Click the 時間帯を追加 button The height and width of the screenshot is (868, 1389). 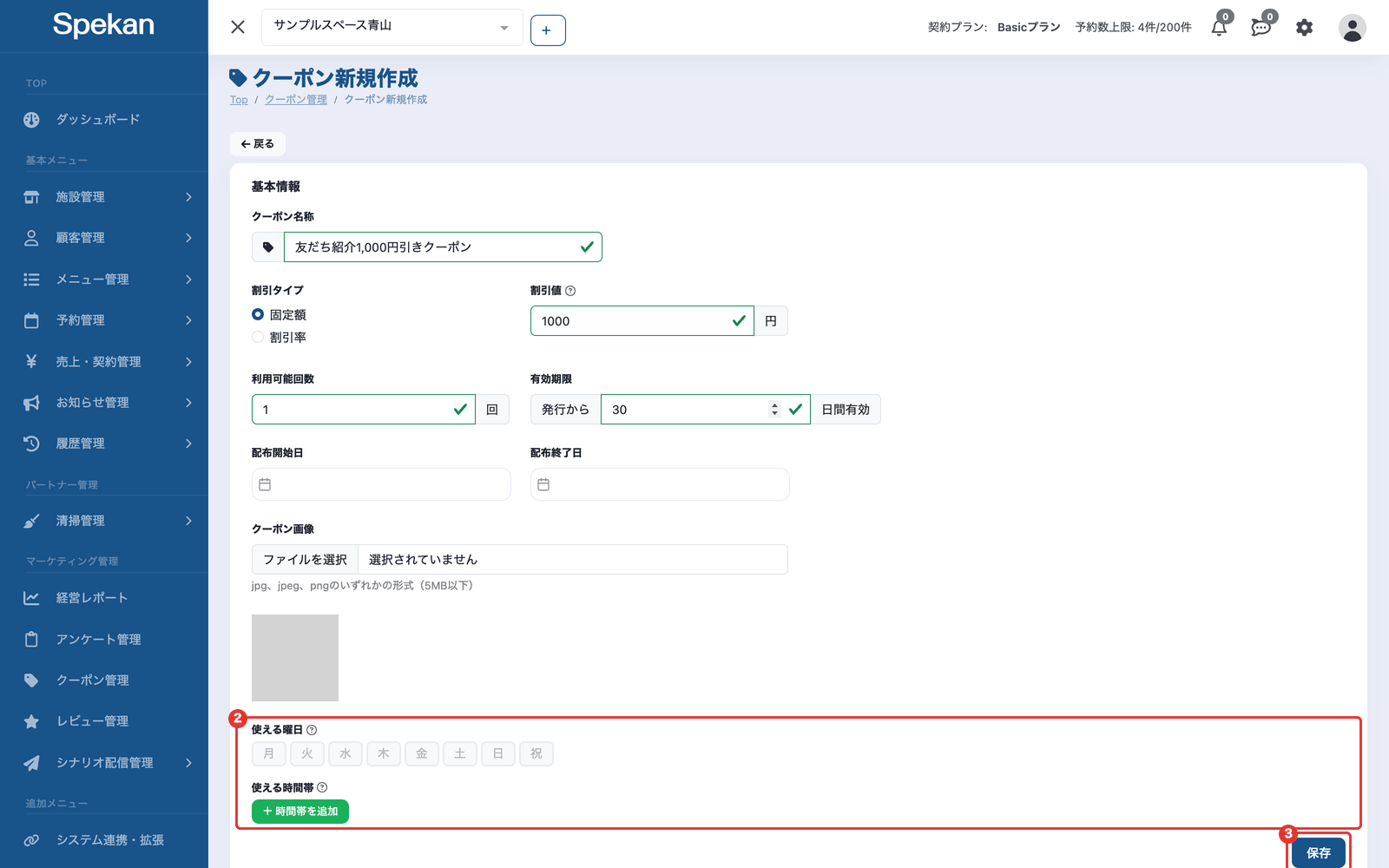point(300,812)
